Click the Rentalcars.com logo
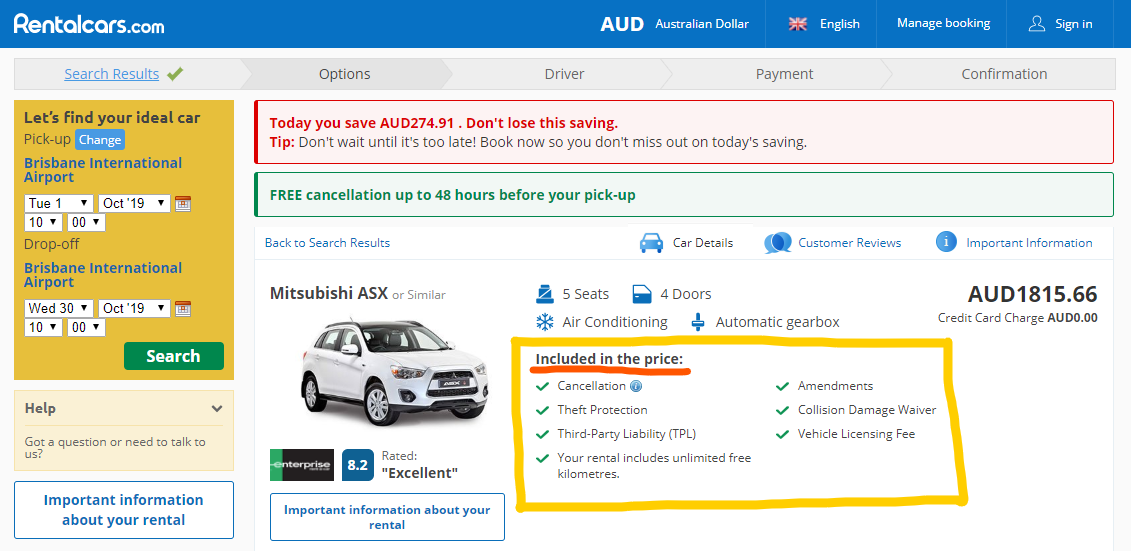 [89, 24]
